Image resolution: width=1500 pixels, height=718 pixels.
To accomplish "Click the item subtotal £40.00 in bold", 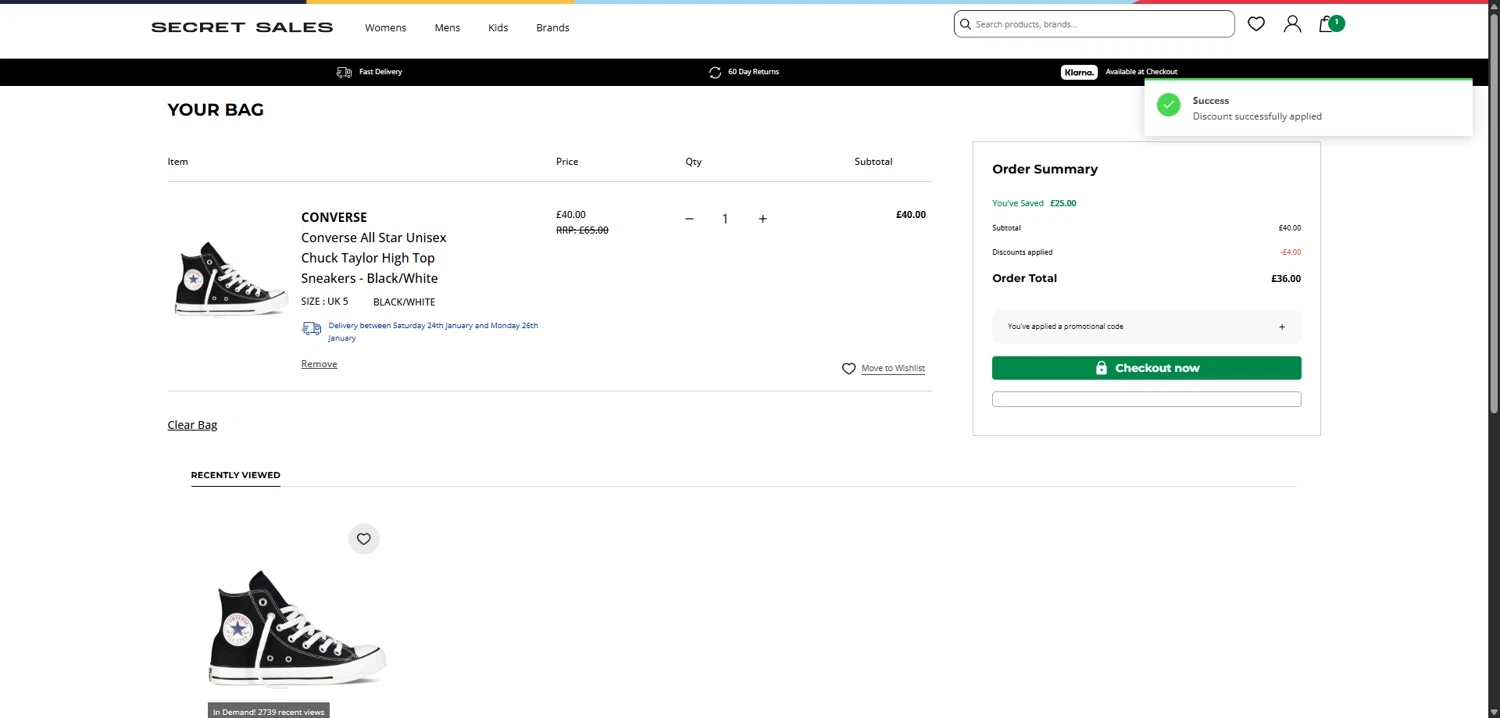I will [911, 215].
